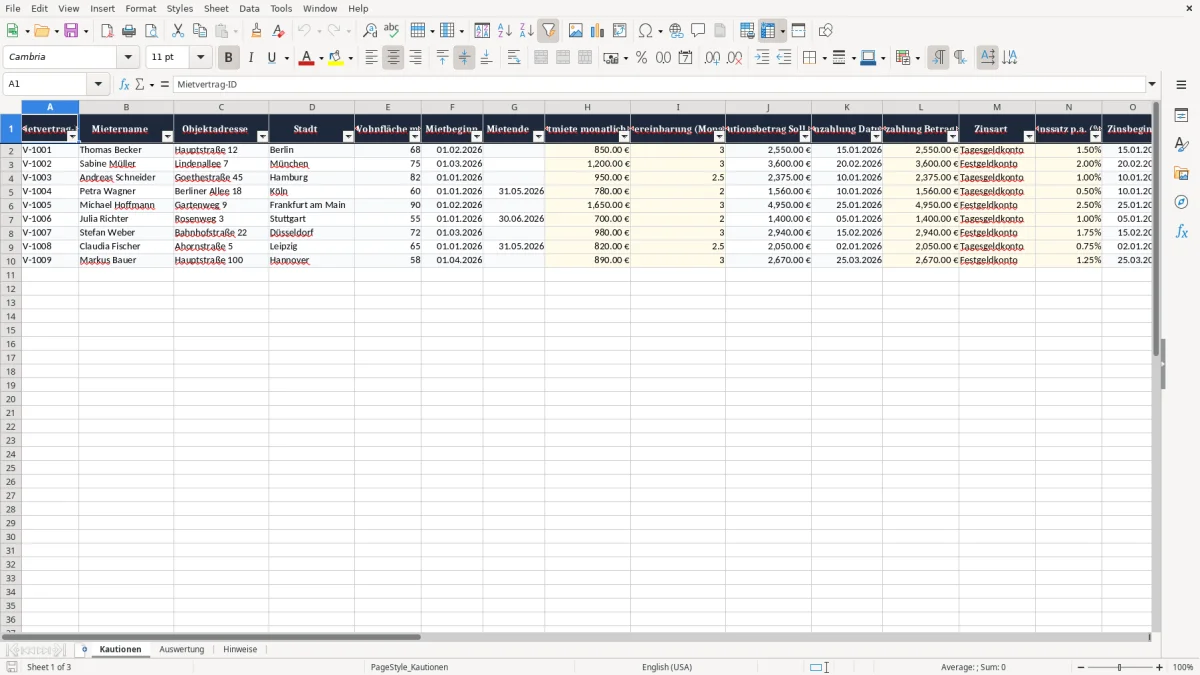
Task: Open the Tools menu
Action: coord(281,8)
